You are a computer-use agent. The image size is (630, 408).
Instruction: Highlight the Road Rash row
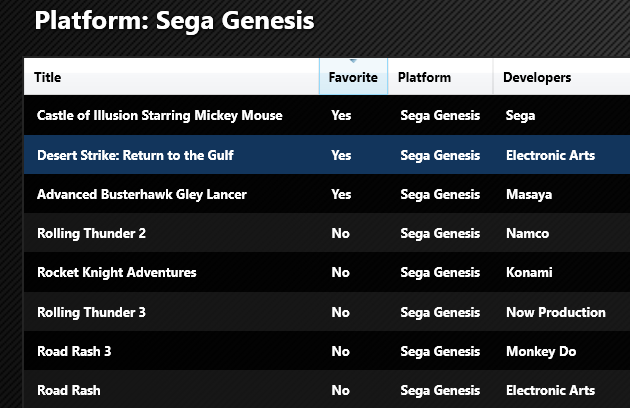327,389
